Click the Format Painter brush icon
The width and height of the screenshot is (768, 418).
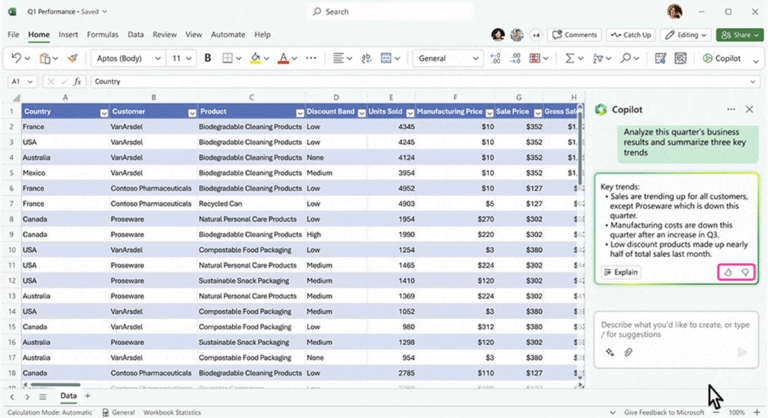[x=72, y=58]
